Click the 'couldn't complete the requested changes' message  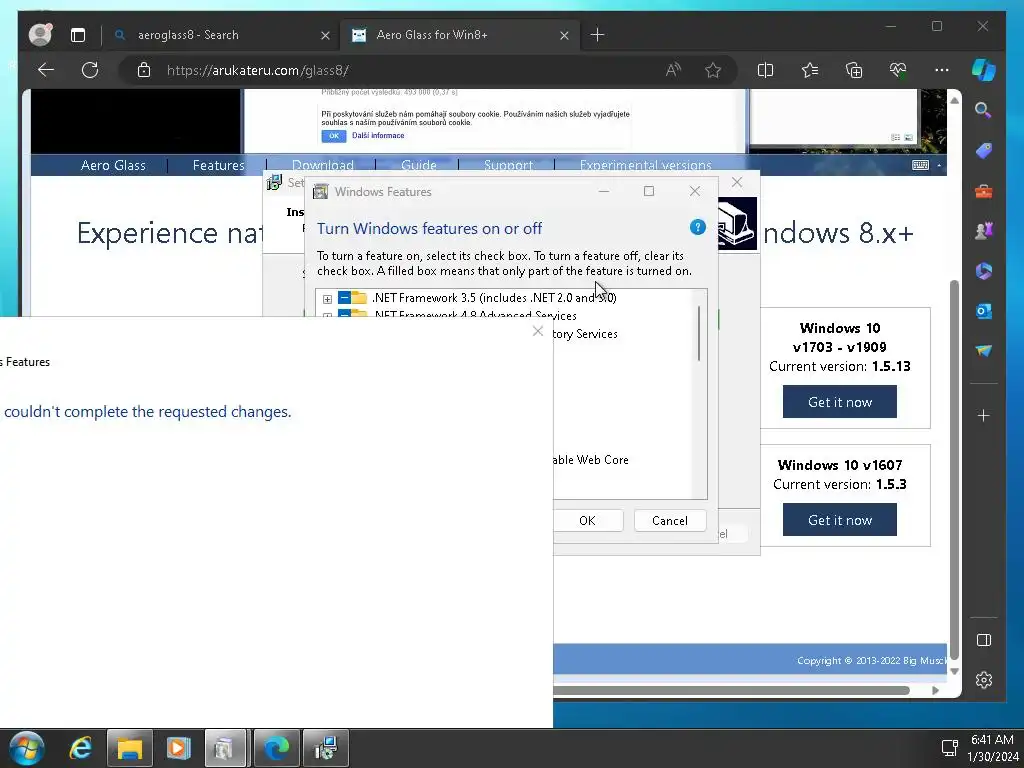(148, 411)
